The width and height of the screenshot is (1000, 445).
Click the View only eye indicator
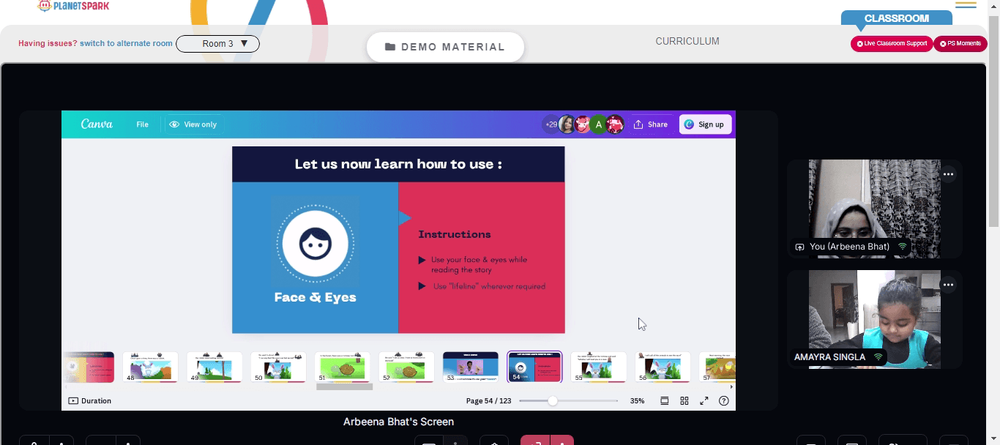(193, 124)
